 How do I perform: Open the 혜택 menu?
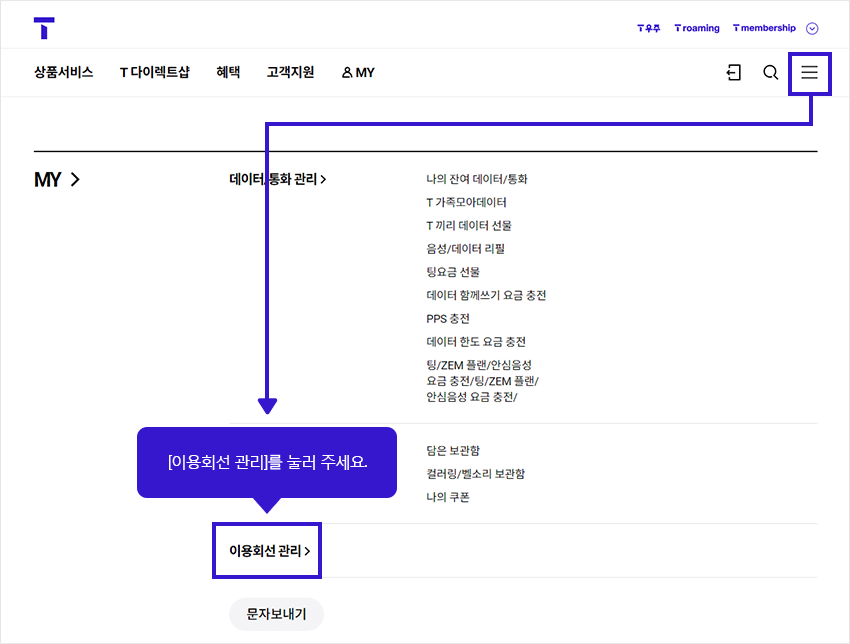(x=228, y=72)
